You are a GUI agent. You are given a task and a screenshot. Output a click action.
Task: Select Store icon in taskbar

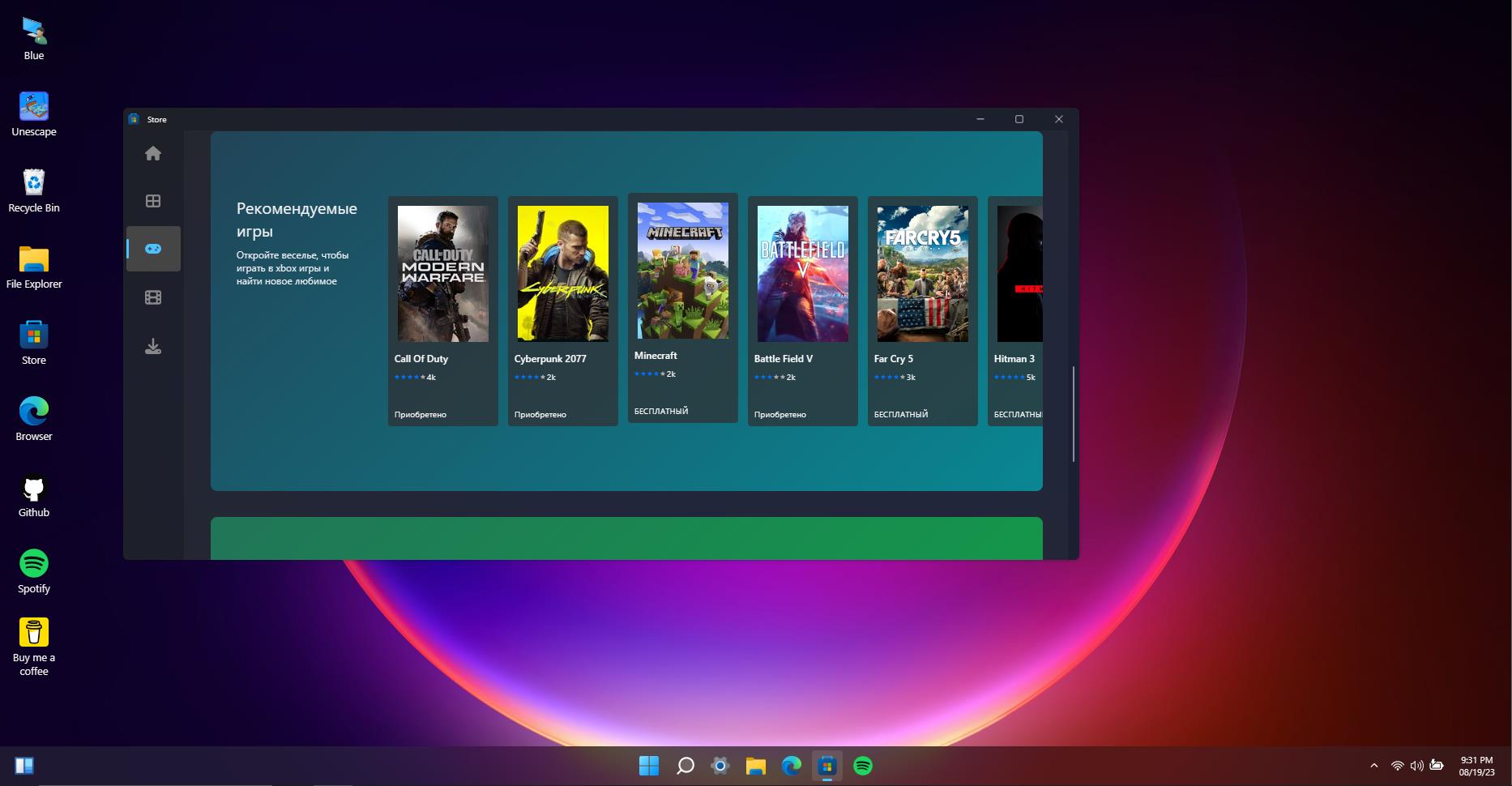(x=827, y=766)
